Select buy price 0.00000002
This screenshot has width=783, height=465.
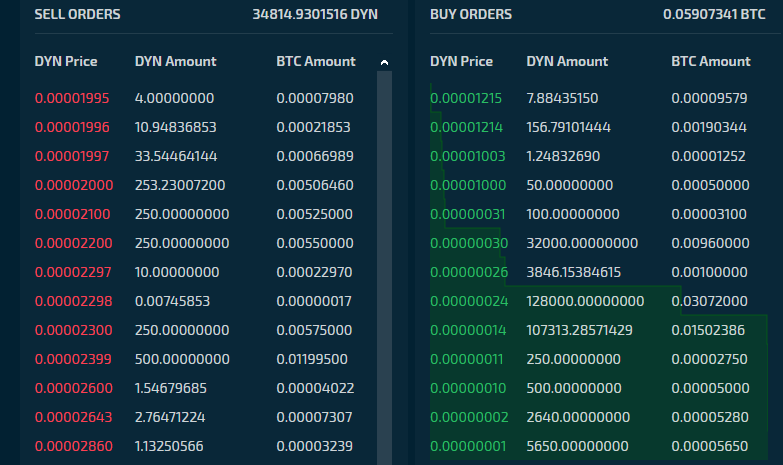[x=469, y=417]
